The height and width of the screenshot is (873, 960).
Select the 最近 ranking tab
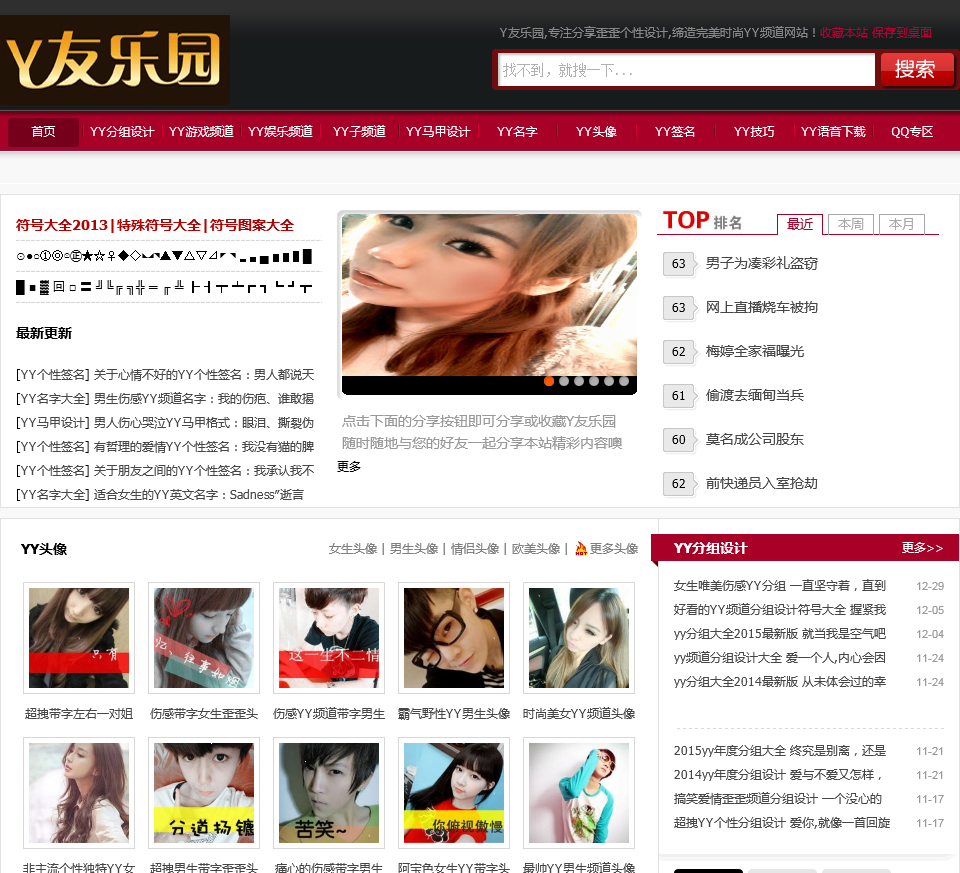pos(800,224)
